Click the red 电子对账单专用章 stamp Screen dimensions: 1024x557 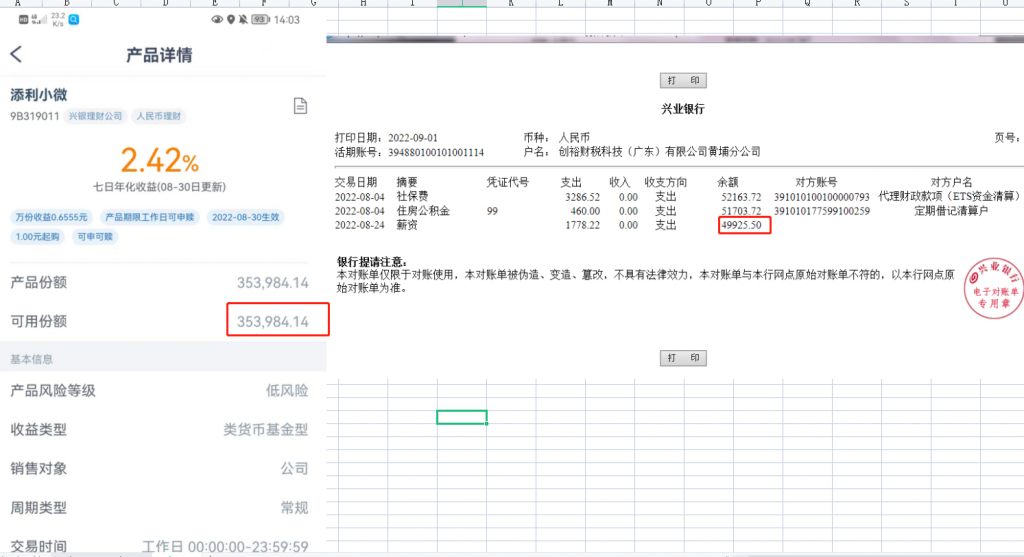tap(994, 288)
